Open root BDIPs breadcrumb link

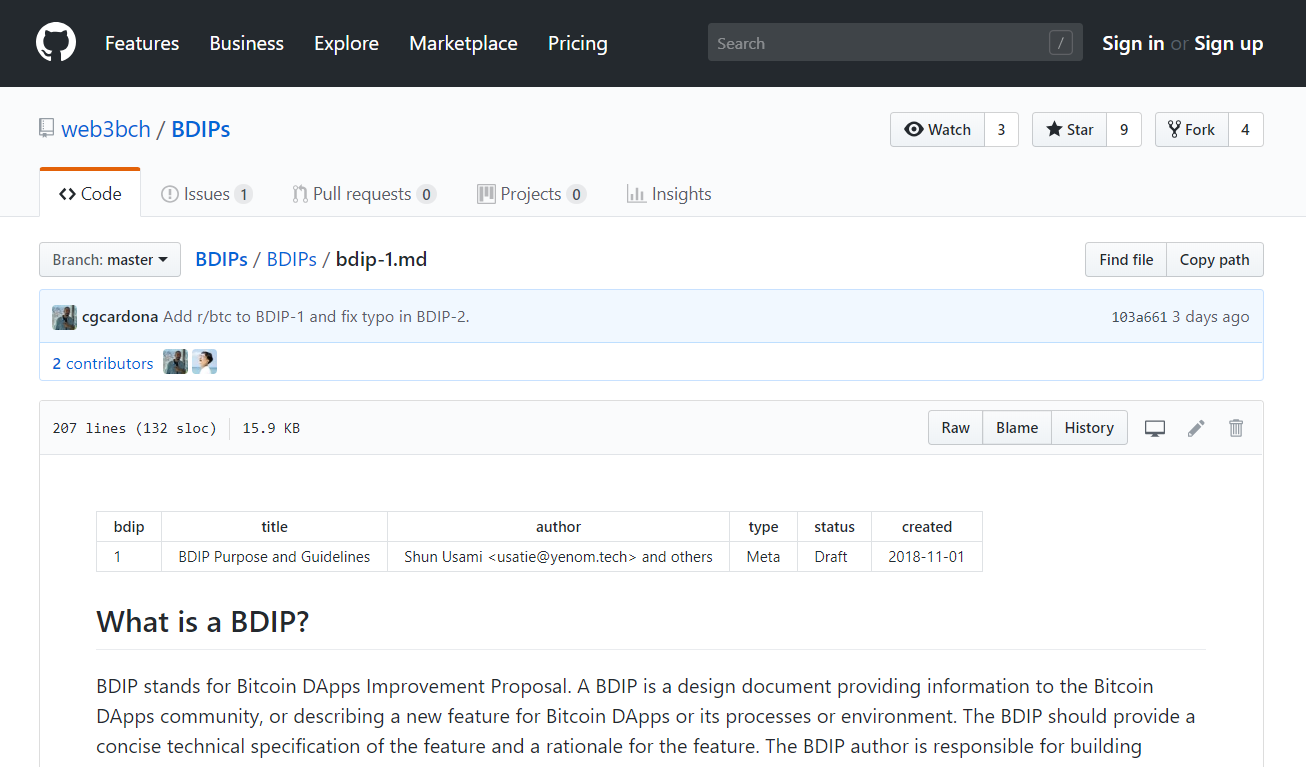pyautogui.click(x=221, y=259)
